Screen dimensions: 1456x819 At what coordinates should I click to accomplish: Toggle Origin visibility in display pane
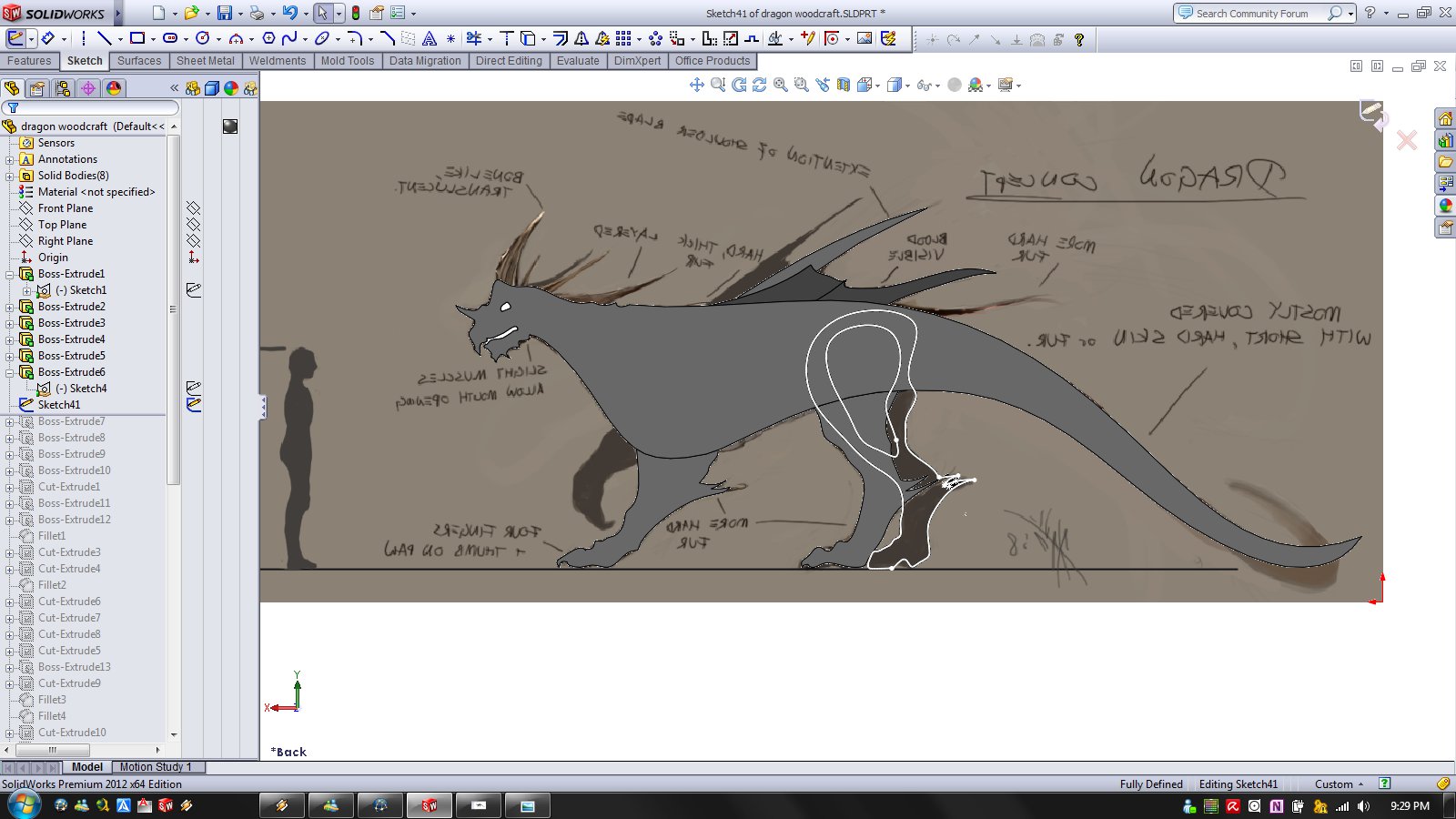click(x=193, y=258)
